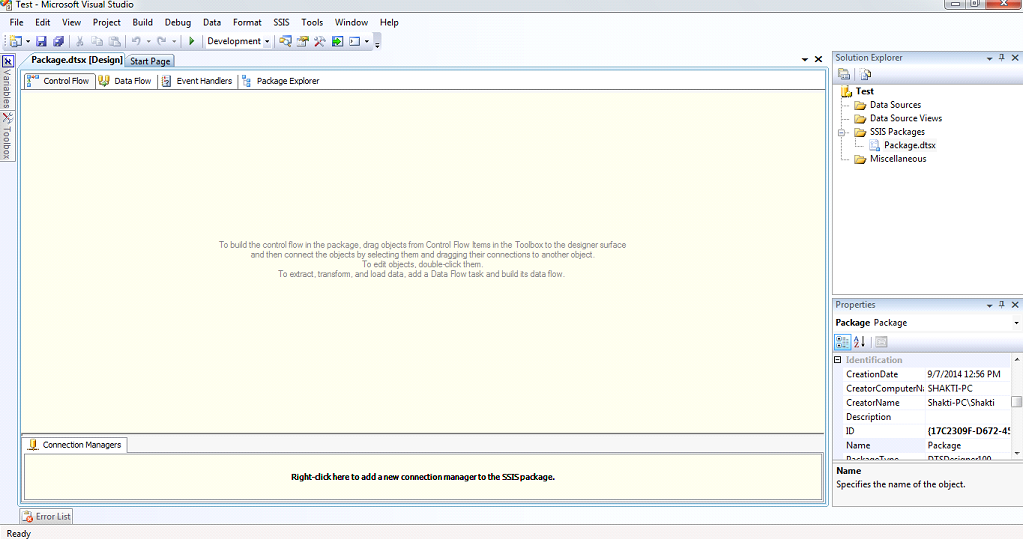
Task: Open the Redo history dropdown arrow
Action: click(174, 41)
